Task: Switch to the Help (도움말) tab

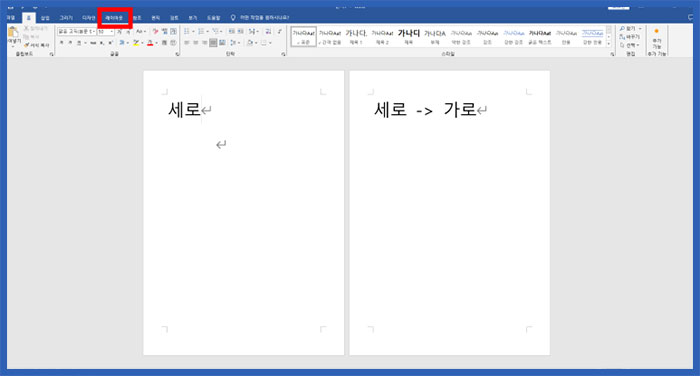Action: (213, 17)
